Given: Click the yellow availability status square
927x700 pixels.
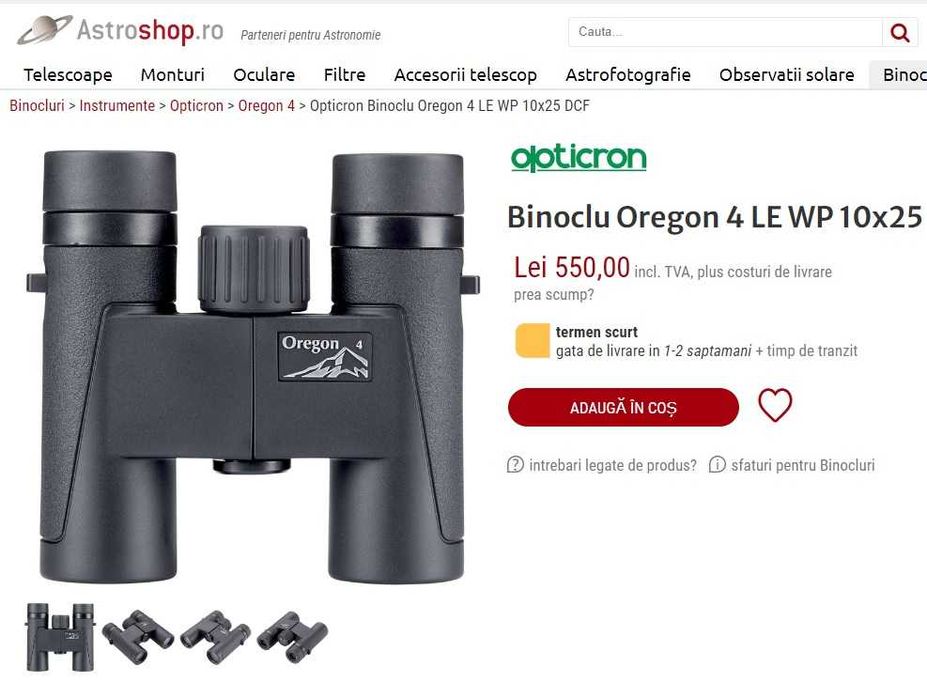Looking at the screenshot, I should 532,341.
